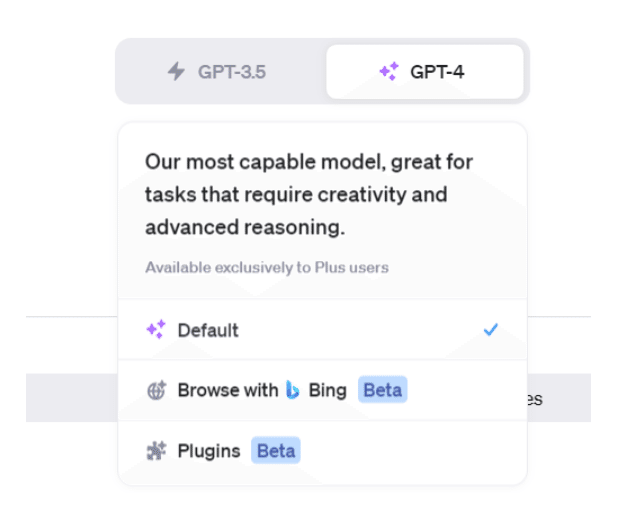
Task: Choose the Default mode option
Action: coord(323,329)
